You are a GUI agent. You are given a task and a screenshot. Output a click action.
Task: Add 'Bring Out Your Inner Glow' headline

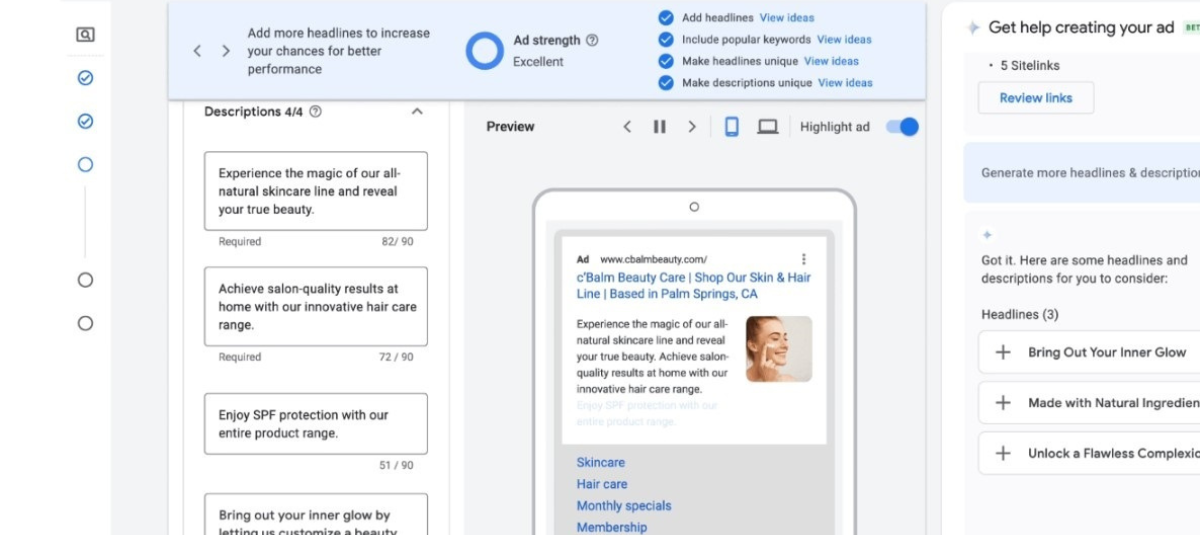pos(1003,353)
